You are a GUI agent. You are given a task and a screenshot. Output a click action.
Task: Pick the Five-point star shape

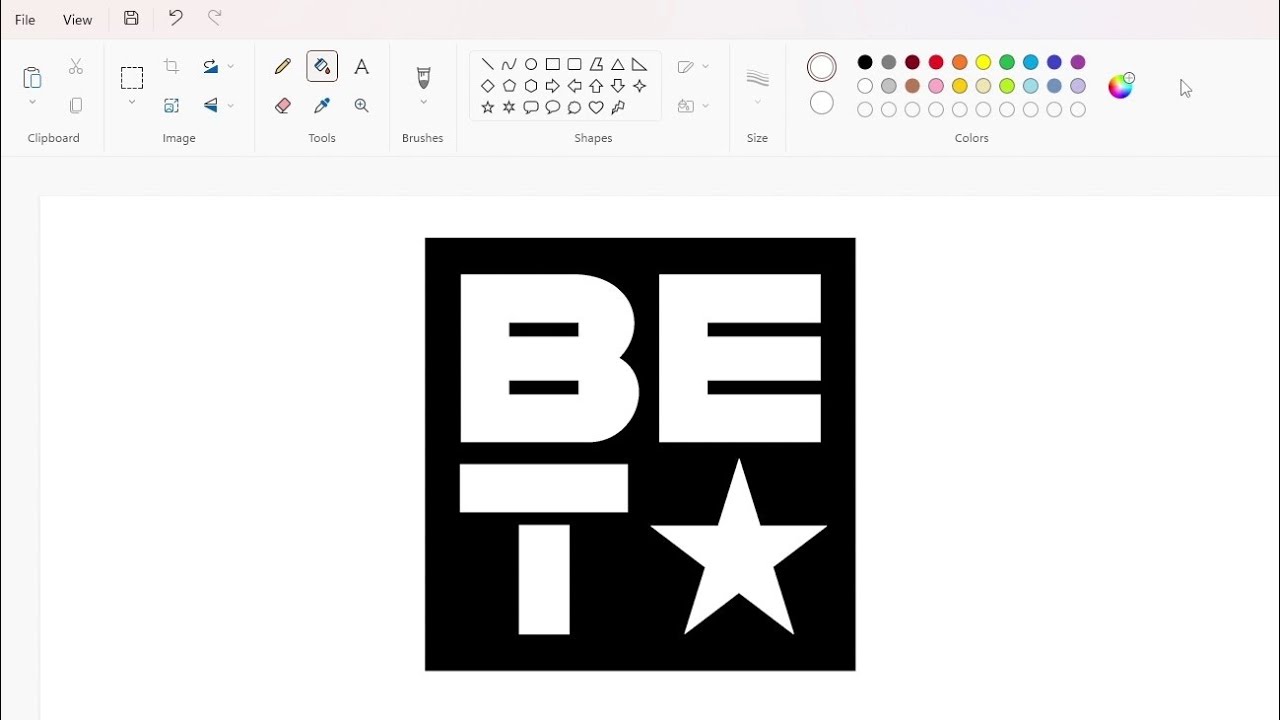[488, 107]
